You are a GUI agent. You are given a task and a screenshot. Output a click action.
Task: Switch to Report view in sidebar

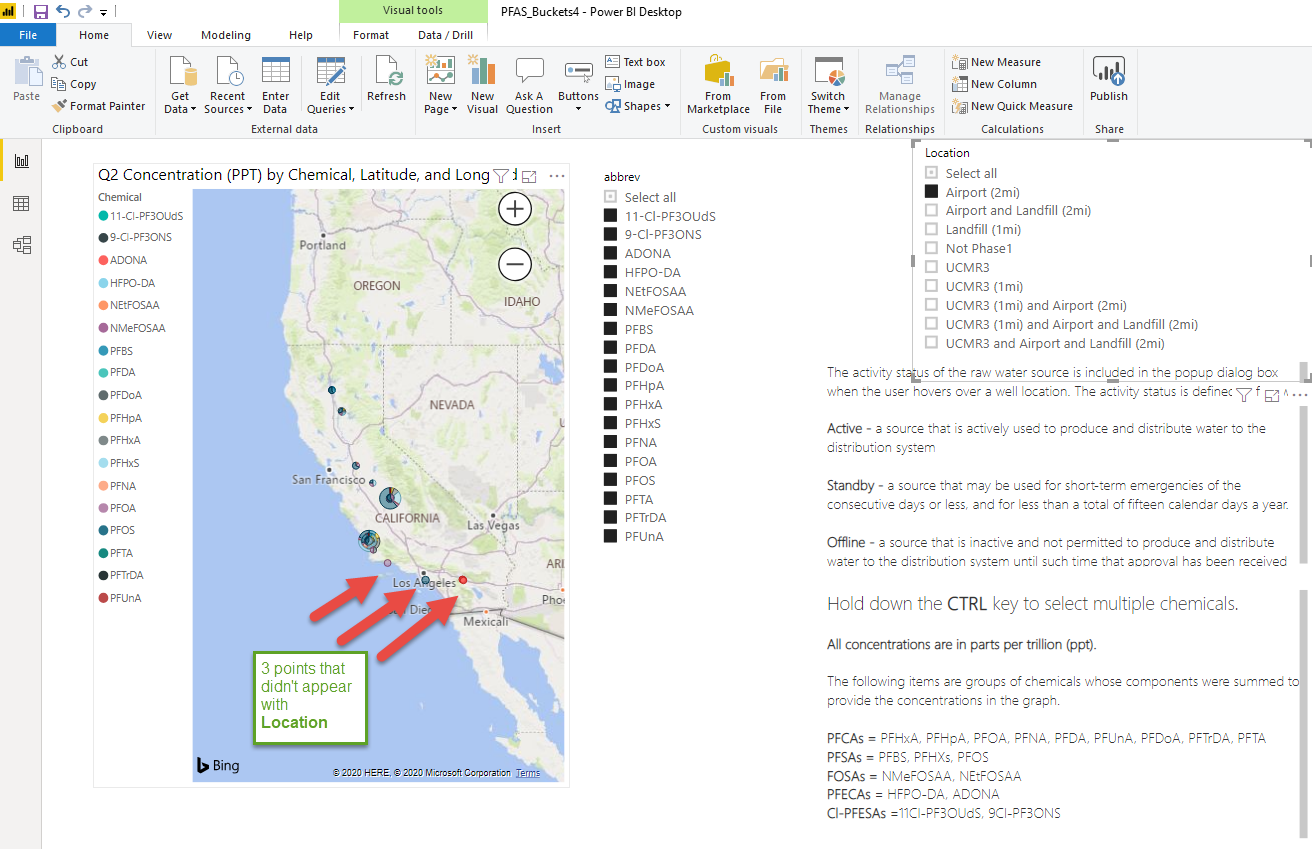pyautogui.click(x=21, y=161)
